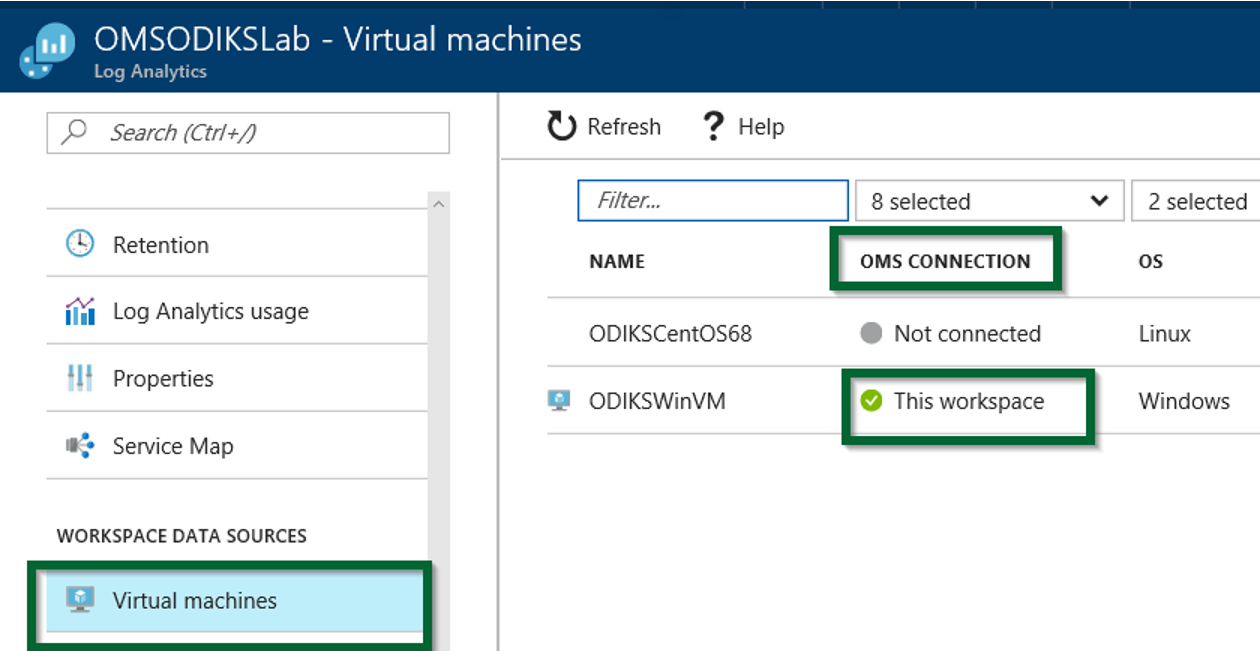The height and width of the screenshot is (651, 1260).
Task: Click the 'OMSODIKSLab - Virtual machines' title
Action: click(x=338, y=40)
